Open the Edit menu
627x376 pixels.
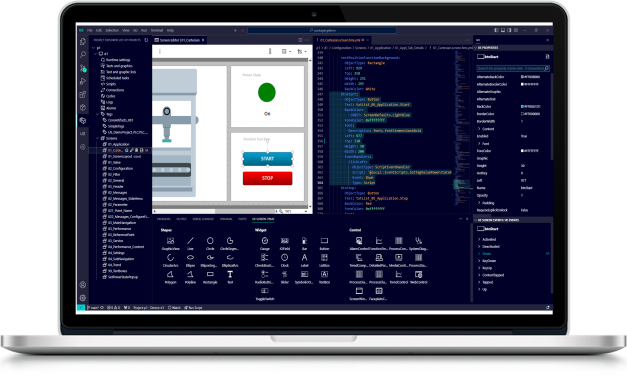tap(99, 30)
